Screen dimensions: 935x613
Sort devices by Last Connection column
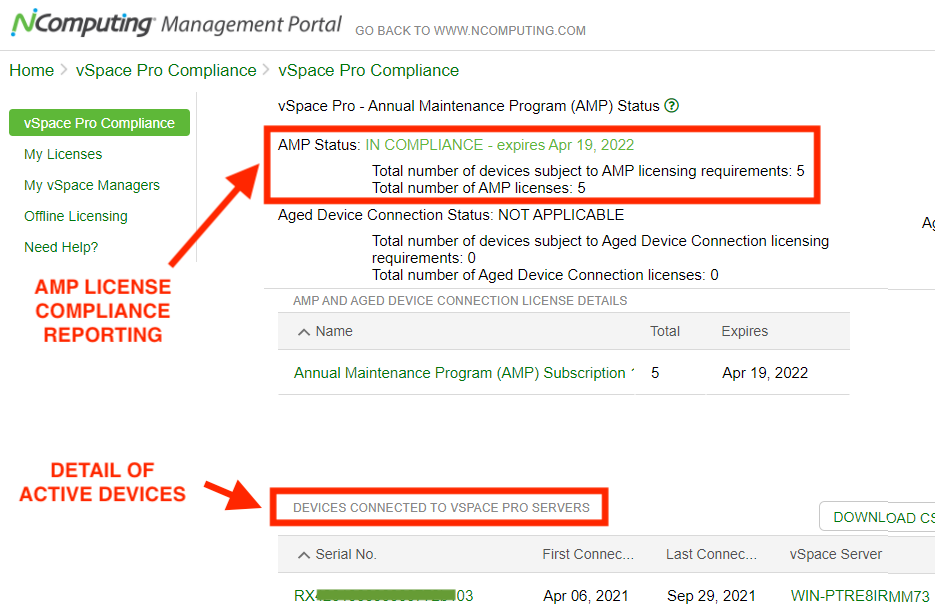pyautogui.click(x=711, y=554)
